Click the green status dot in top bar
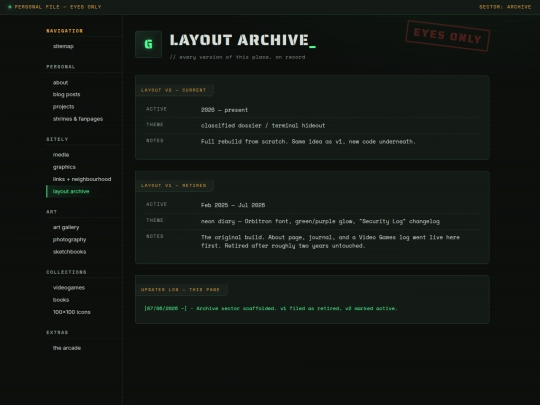The width and height of the screenshot is (540, 405). coord(10,7)
